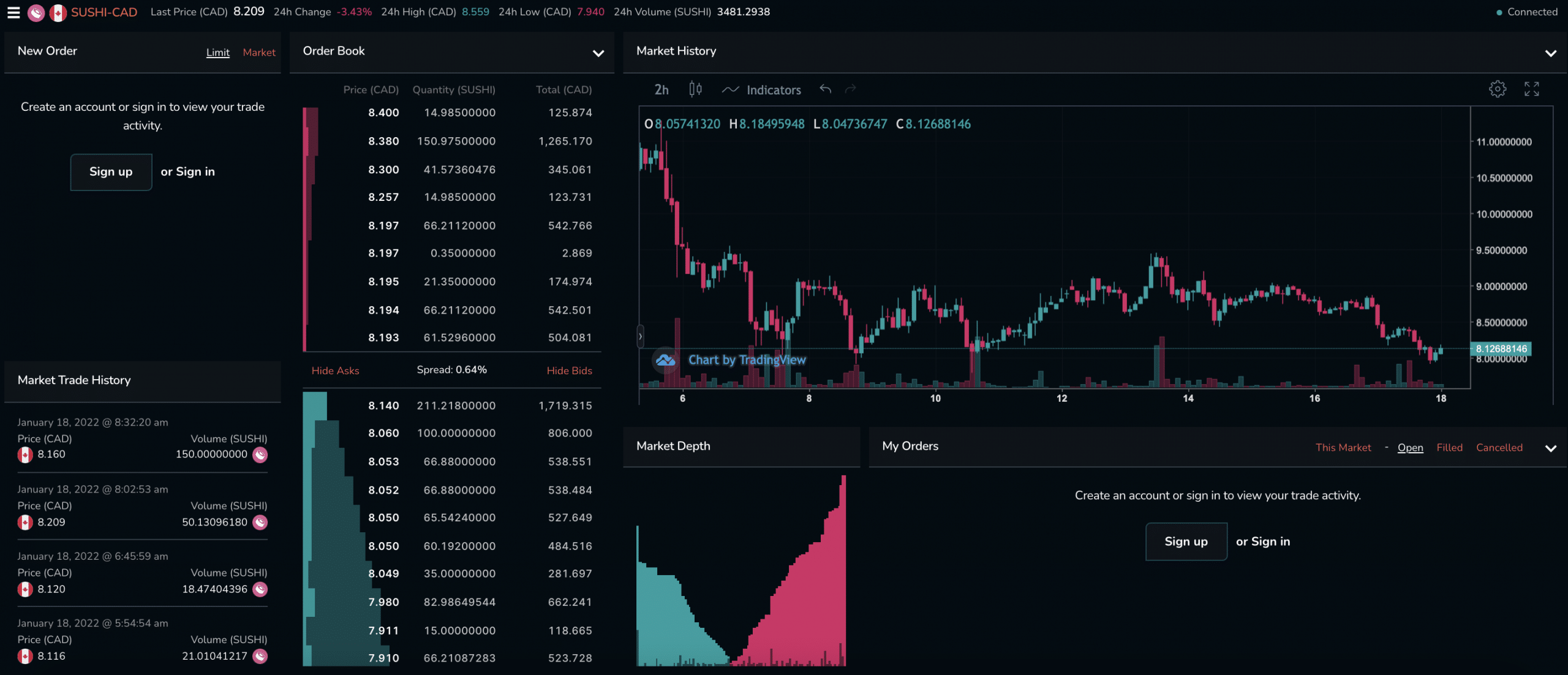The width and height of the screenshot is (1568, 675).
Task: Click the SUSHI icon beside volume 21.01041217
Action: (260, 656)
